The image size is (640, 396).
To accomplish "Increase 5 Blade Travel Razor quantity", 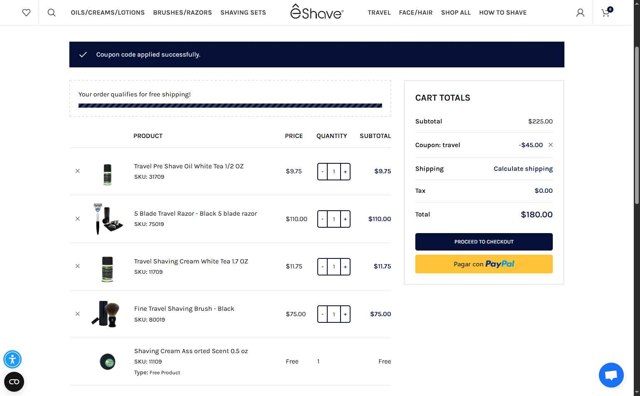I will tap(345, 219).
